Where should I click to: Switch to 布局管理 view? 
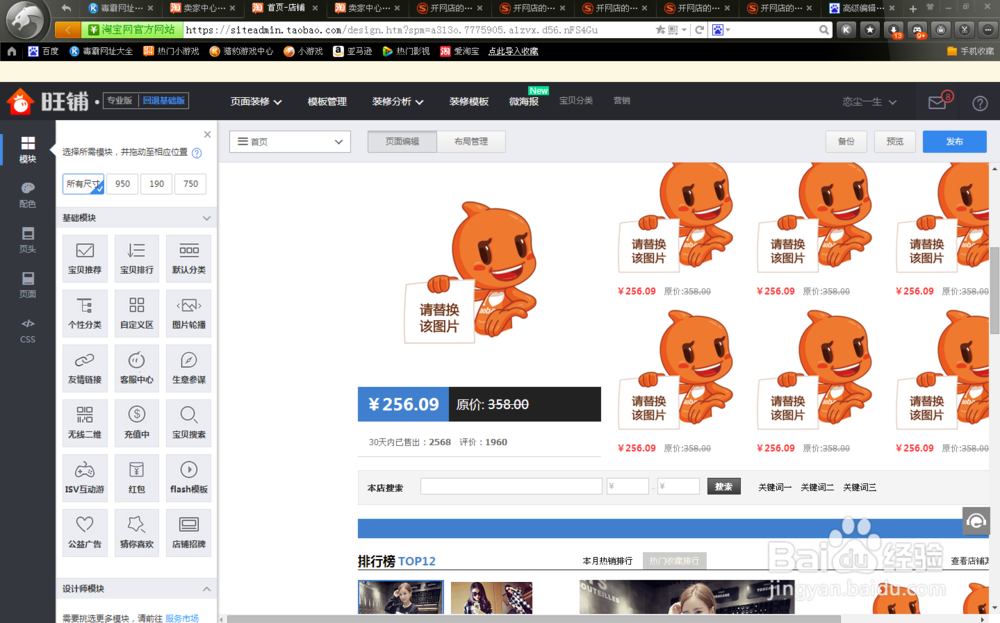[471, 142]
